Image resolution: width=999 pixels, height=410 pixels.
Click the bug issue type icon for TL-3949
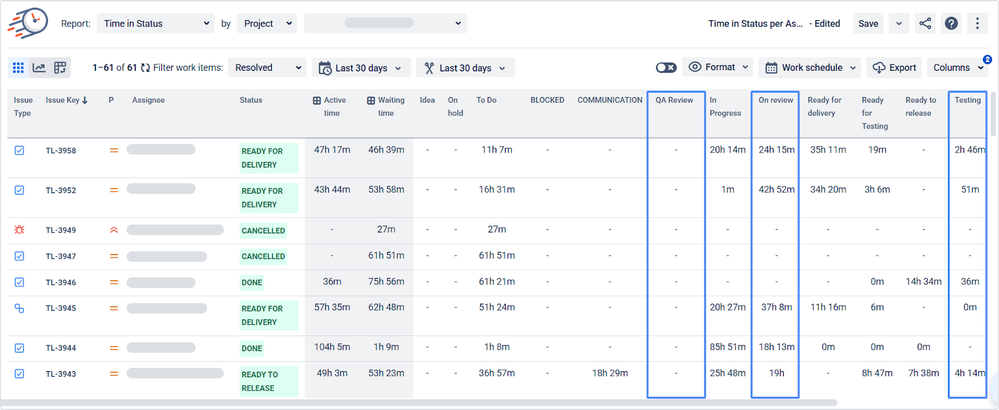pyautogui.click(x=19, y=230)
